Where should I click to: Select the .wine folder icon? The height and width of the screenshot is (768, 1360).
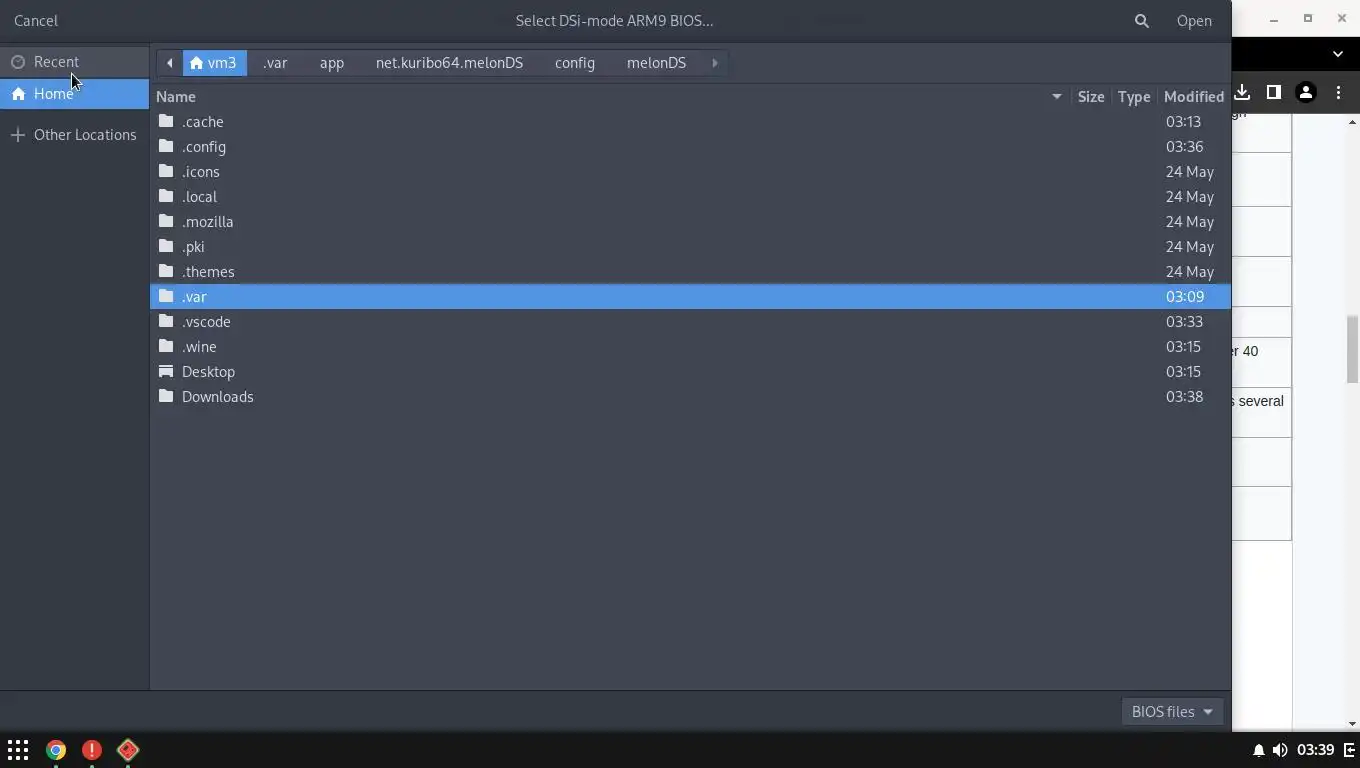point(166,346)
